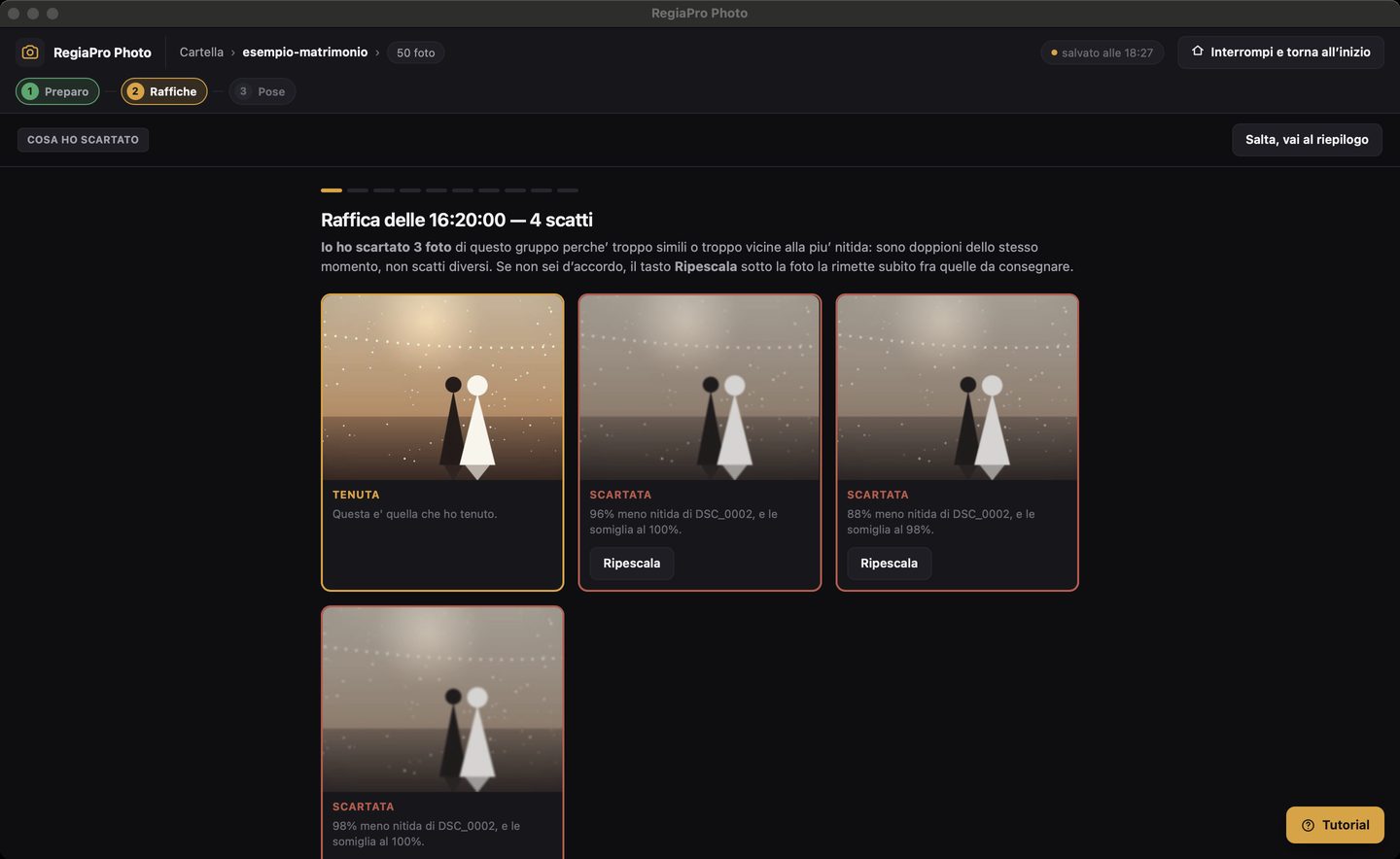The width and height of the screenshot is (1400, 859).
Task: Click the question mark icon on Tutorial
Action: point(1308,825)
